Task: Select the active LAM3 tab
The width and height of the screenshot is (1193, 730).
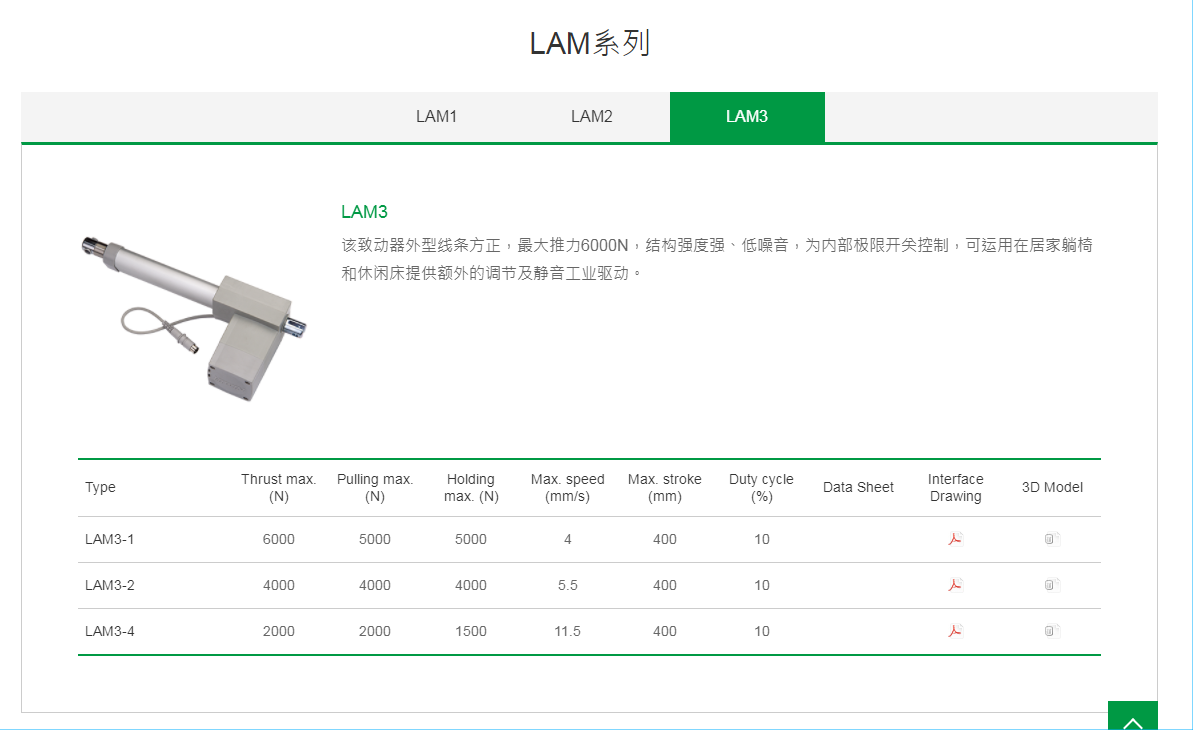Action: [747, 116]
